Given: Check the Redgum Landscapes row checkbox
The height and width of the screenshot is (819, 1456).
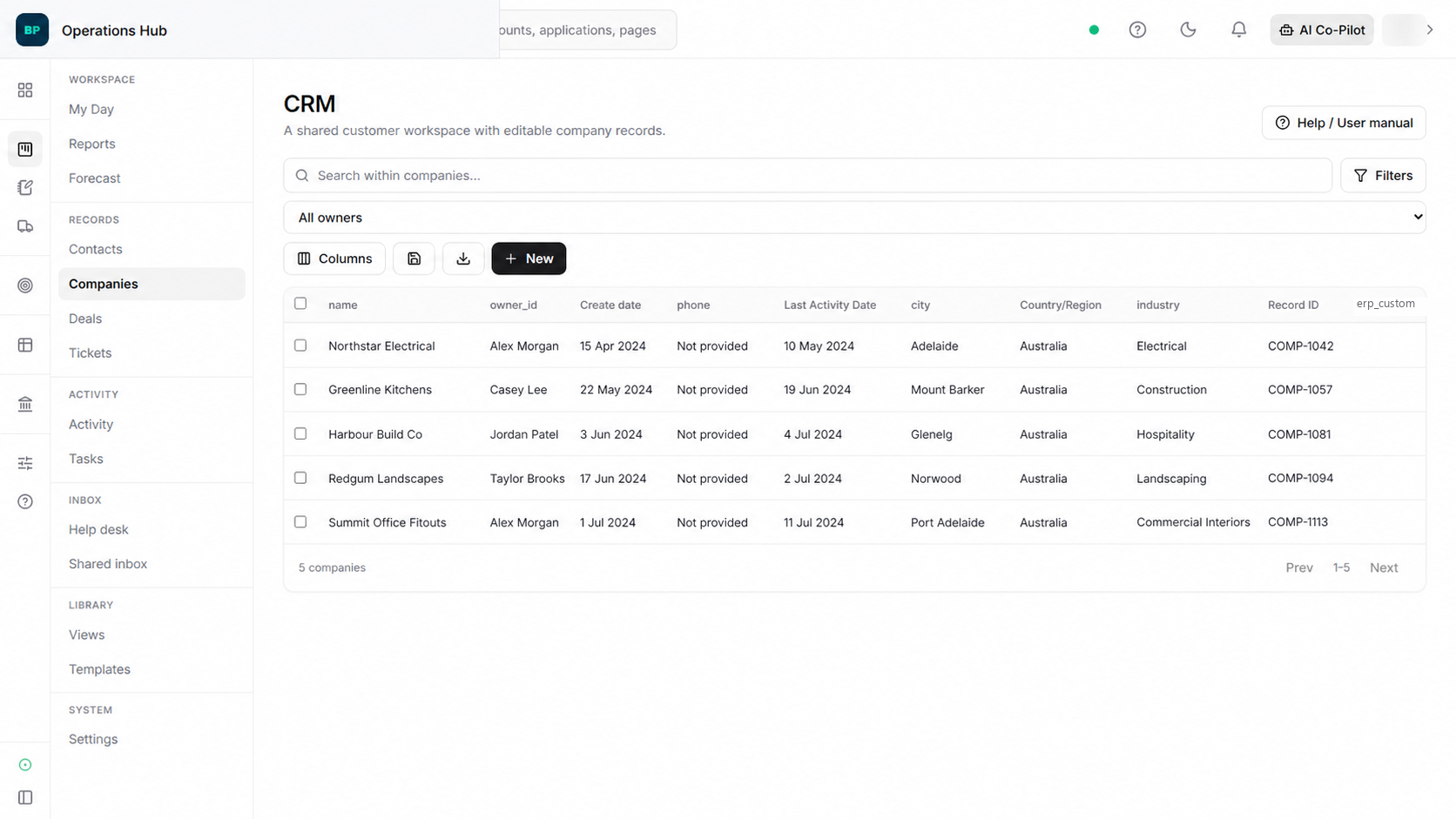Looking at the screenshot, I should tap(300, 478).
